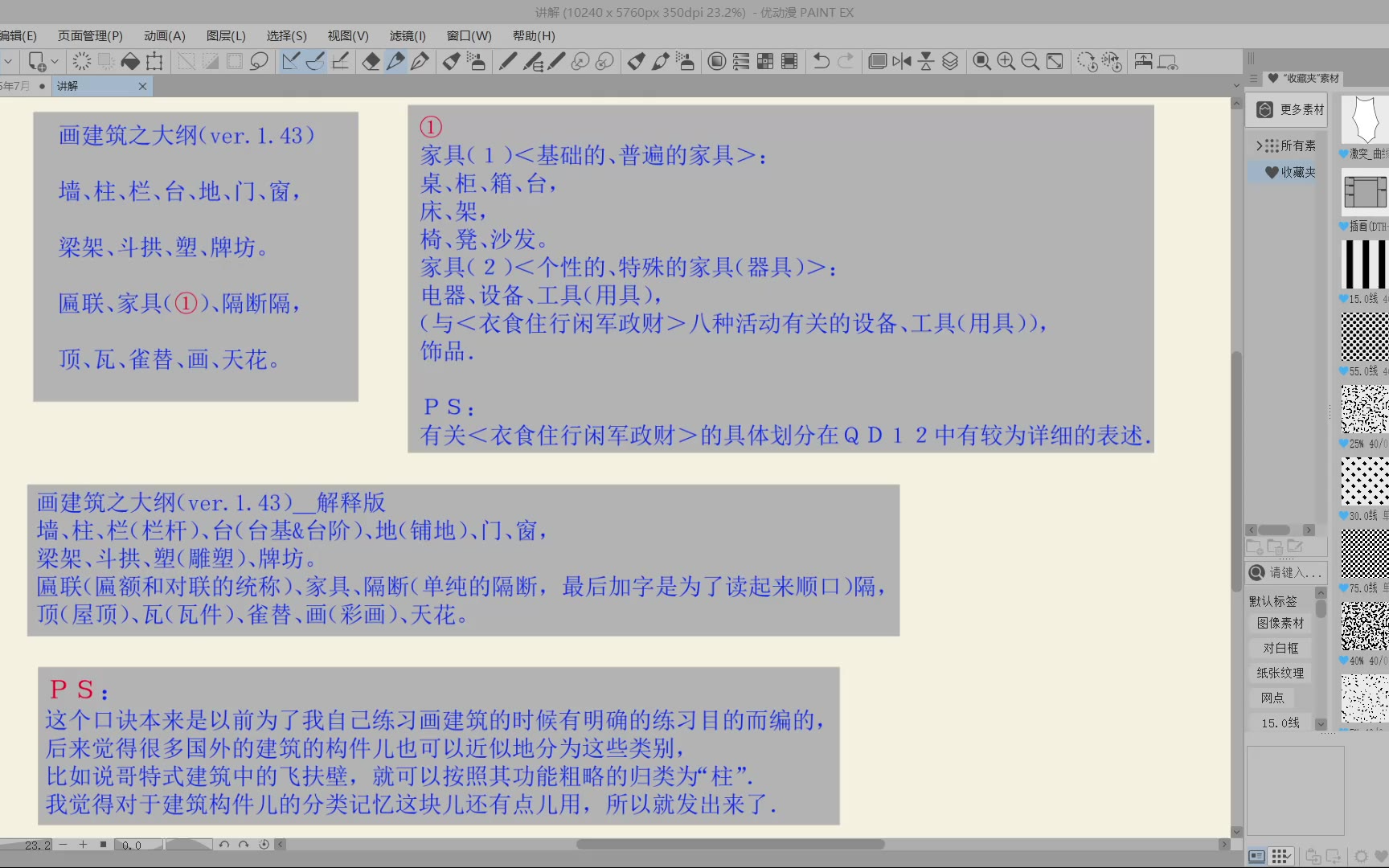Click the stacked layers icon

(x=950, y=62)
